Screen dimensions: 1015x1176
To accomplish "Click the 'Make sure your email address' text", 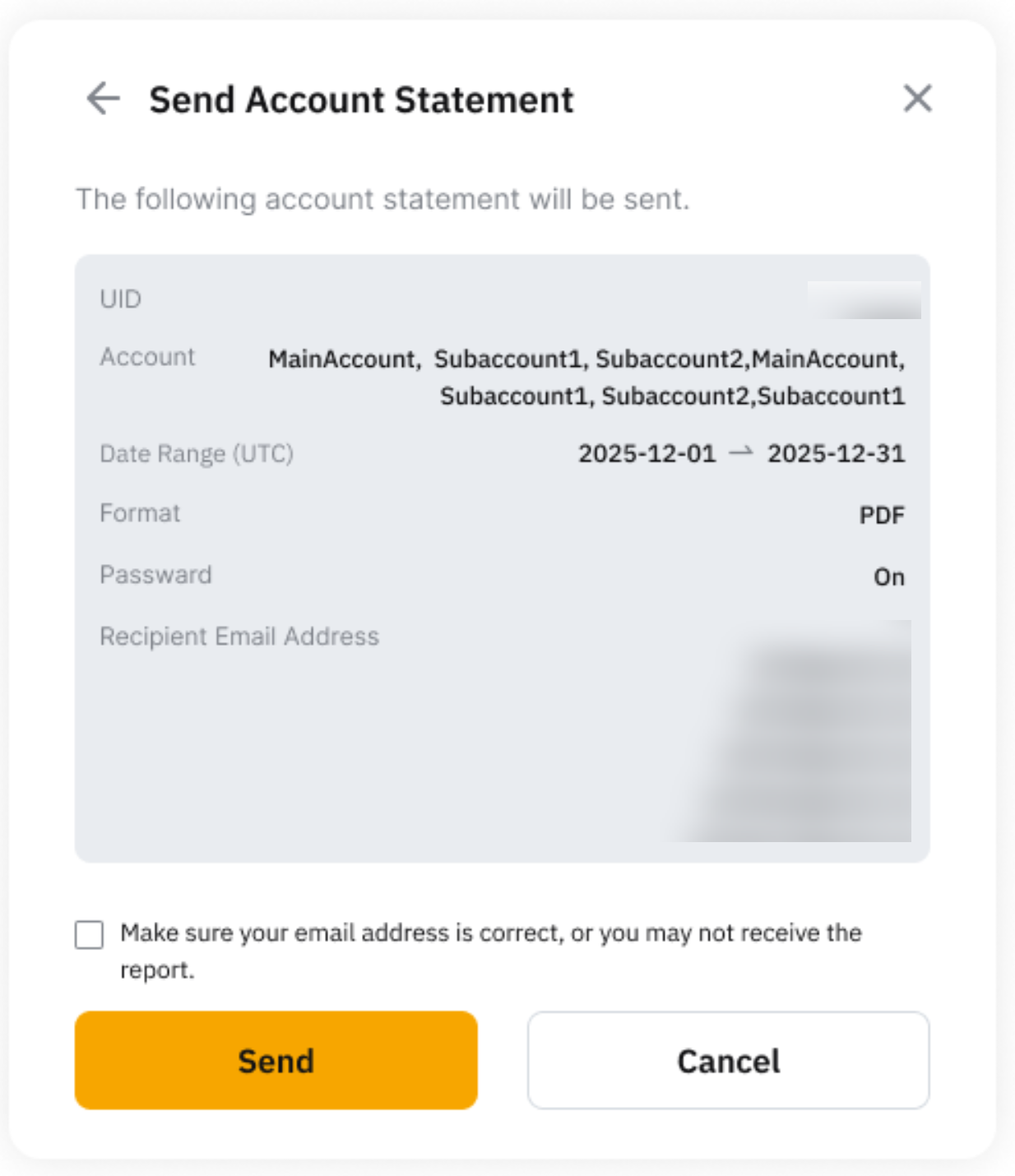I will 490,933.
